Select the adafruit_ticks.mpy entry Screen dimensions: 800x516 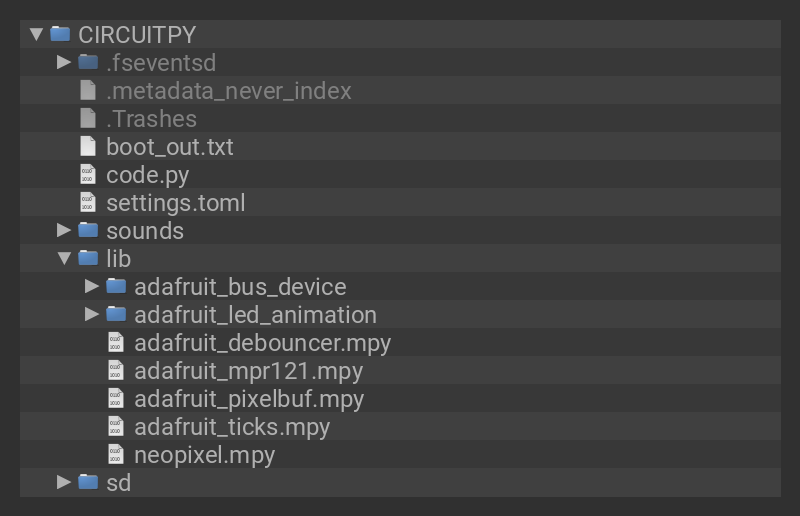232,427
